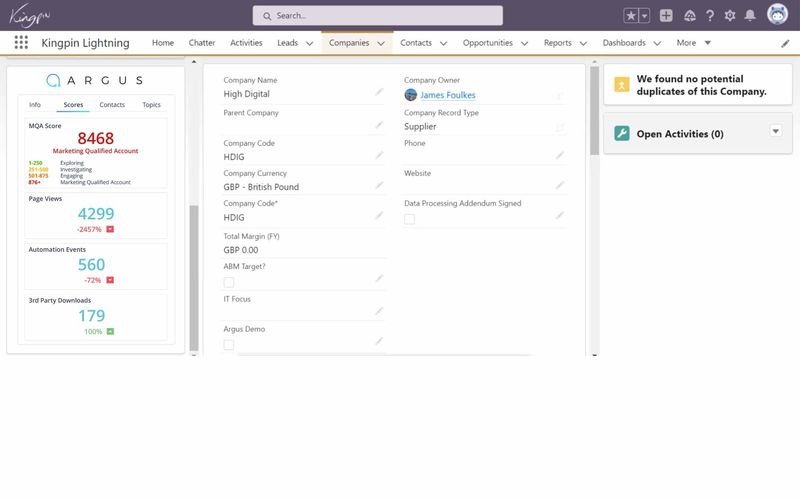Open the More navigation dropdown
The image size is (800, 500).
(693, 43)
